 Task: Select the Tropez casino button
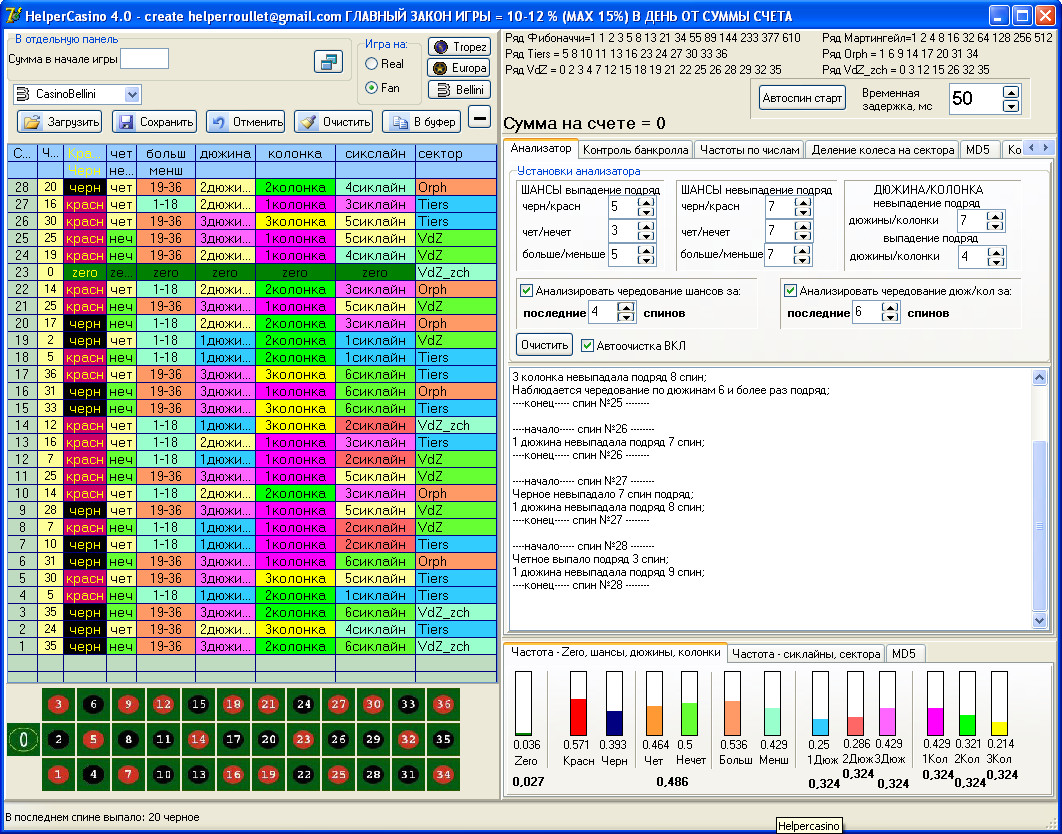coord(459,47)
